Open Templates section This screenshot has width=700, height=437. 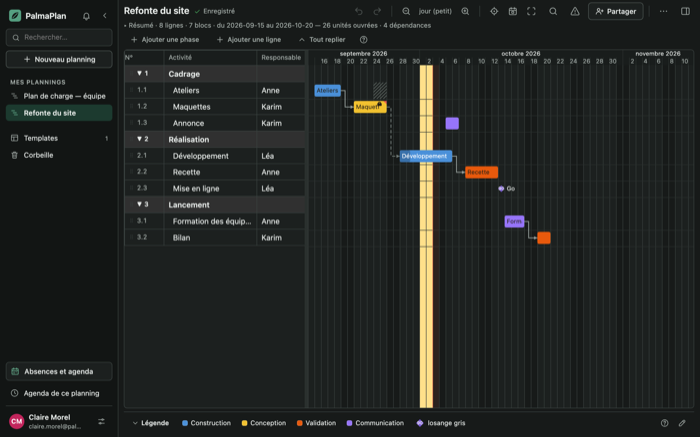click(x=59, y=138)
